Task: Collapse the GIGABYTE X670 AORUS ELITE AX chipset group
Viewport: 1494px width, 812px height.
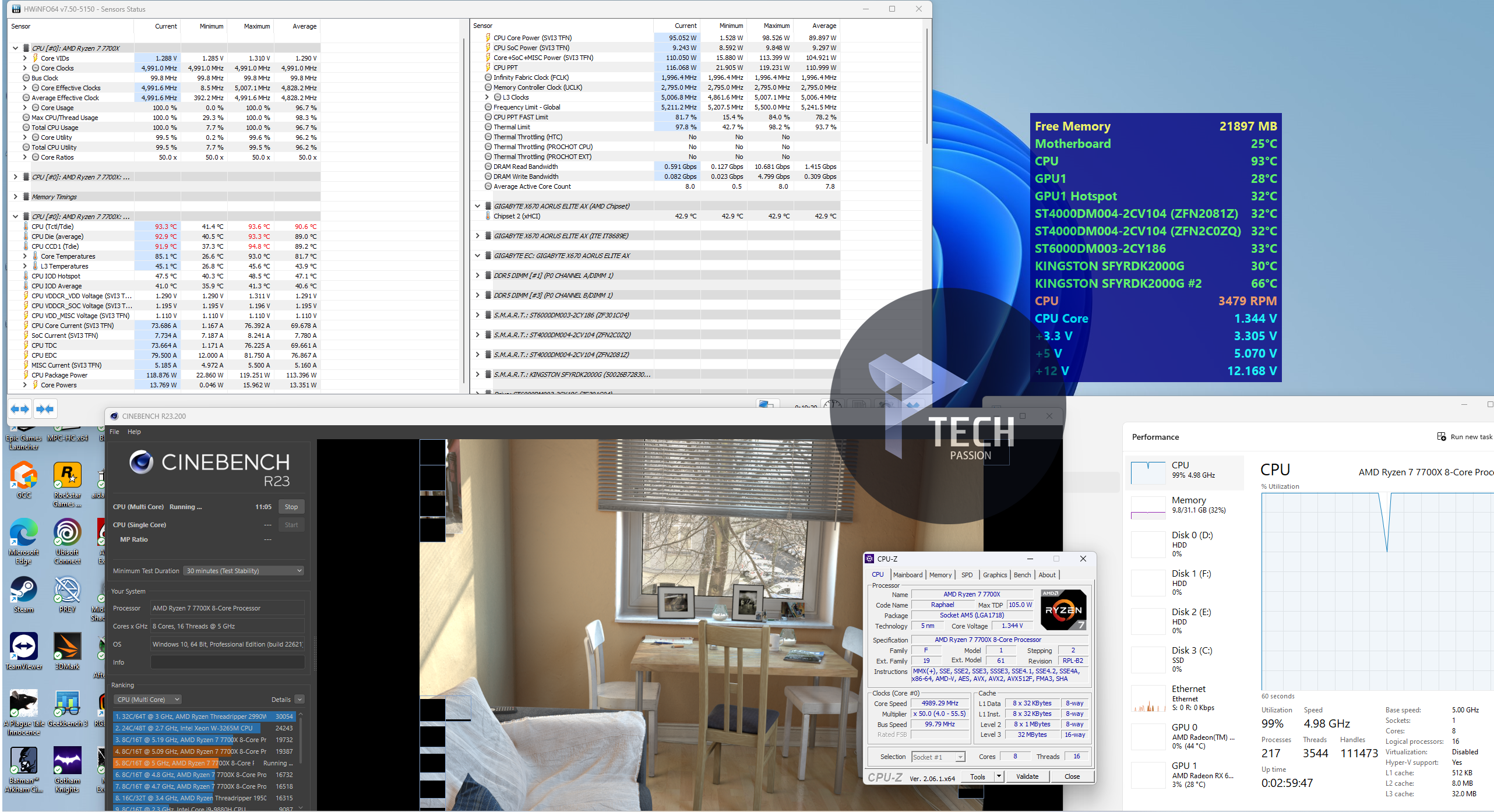Action: 477,206
